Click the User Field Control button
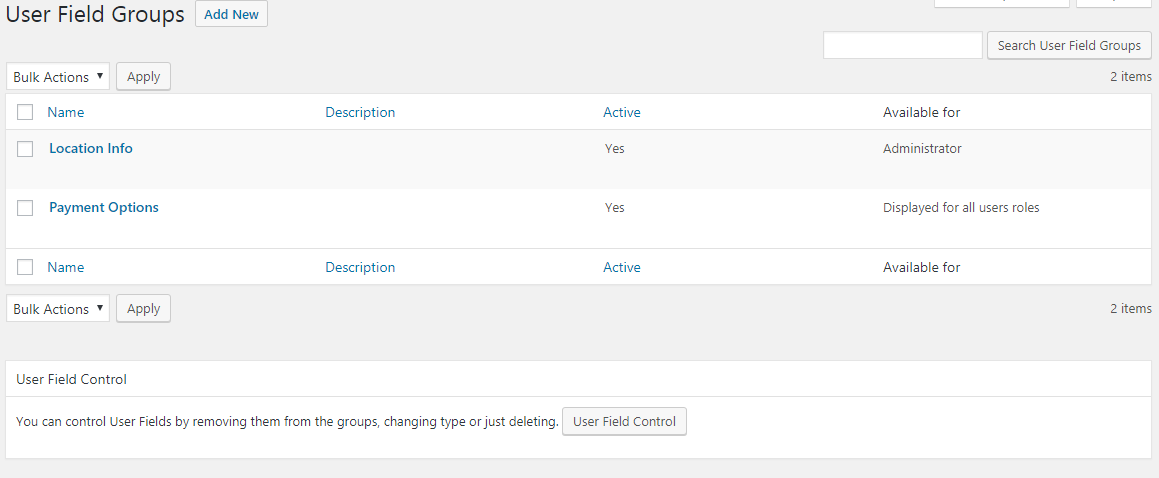1159x478 pixels. click(625, 422)
